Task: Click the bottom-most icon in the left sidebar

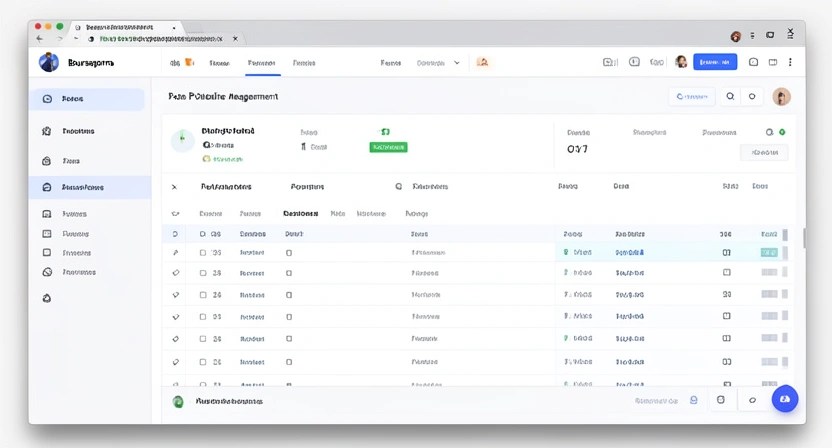Action: point(47,298)
